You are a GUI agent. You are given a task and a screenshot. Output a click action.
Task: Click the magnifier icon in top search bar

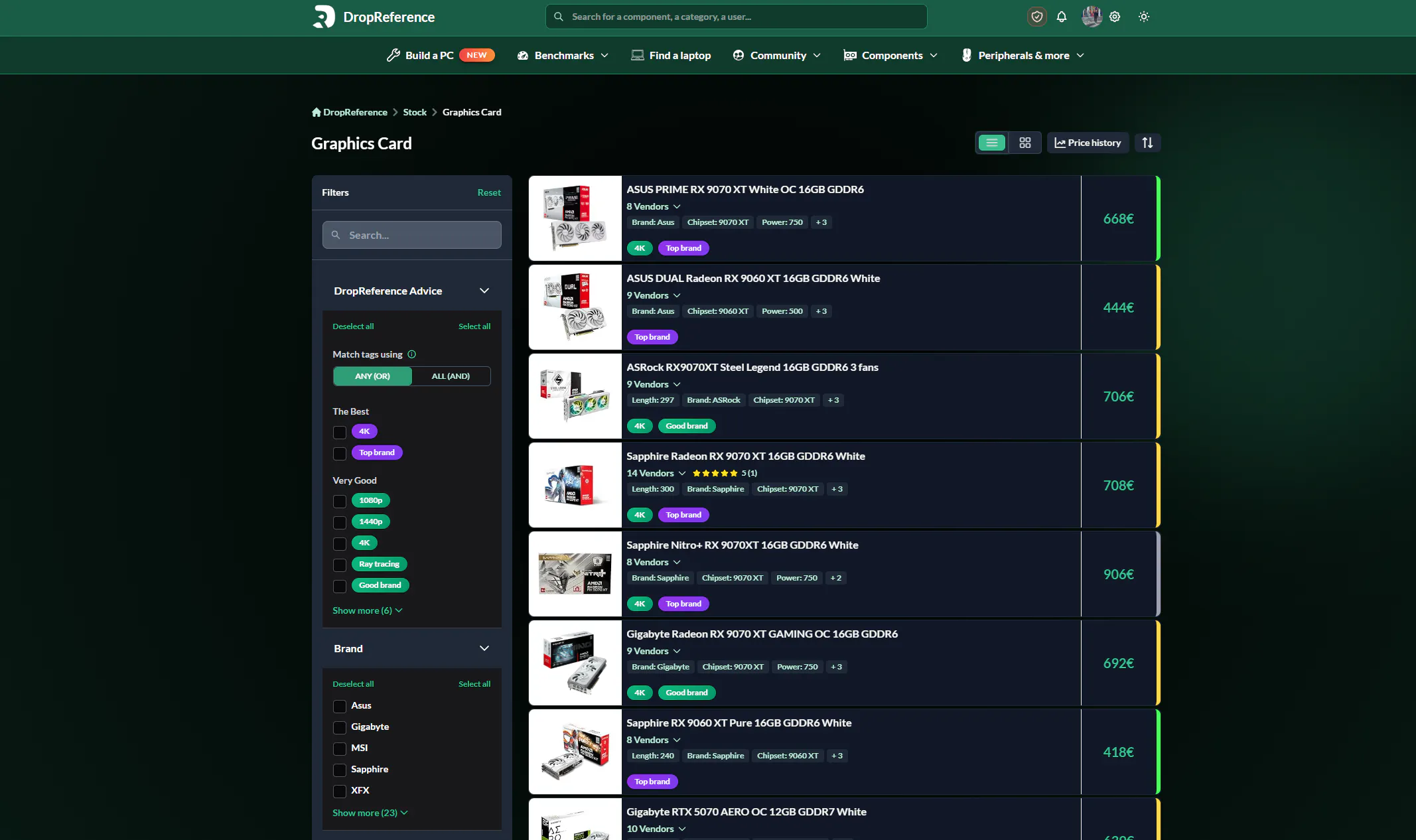click(559, 17)
